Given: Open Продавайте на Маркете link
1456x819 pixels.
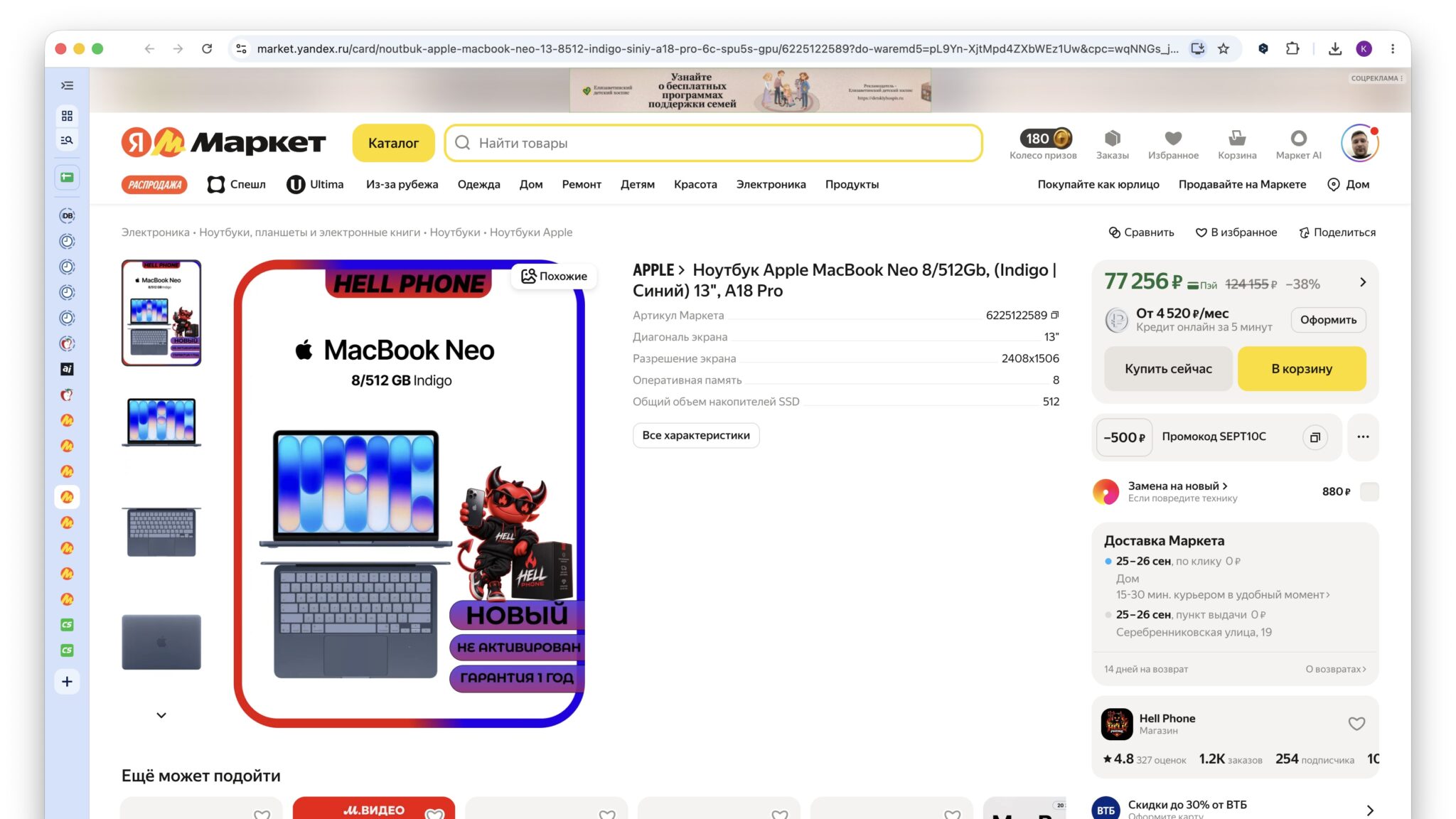Looking at the screenshot, I should (1242, 184).
